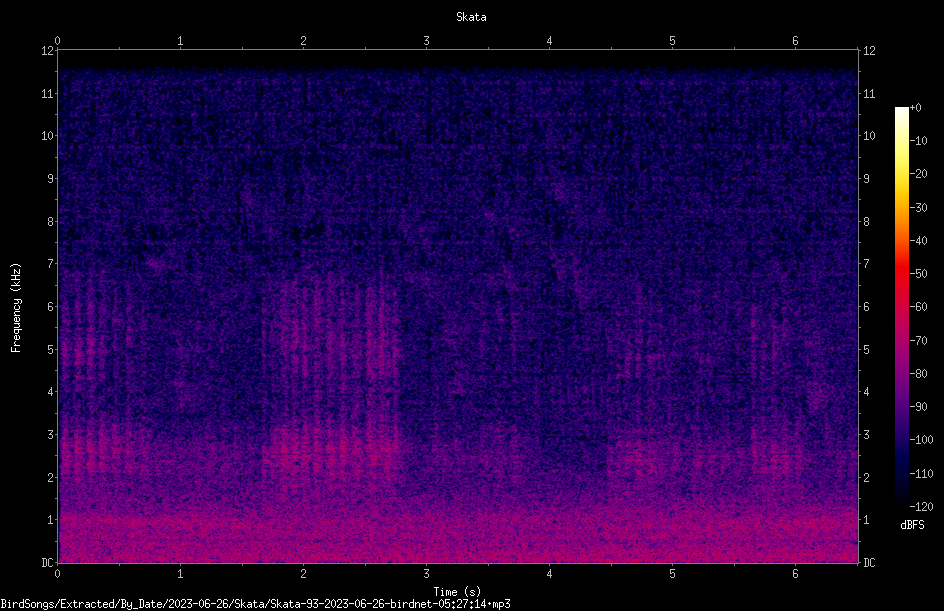Image resolution: width=944 pixels, height=611 pixels.
Task: Click the 'DC' label on the left frequency axis
Action: 47,563
